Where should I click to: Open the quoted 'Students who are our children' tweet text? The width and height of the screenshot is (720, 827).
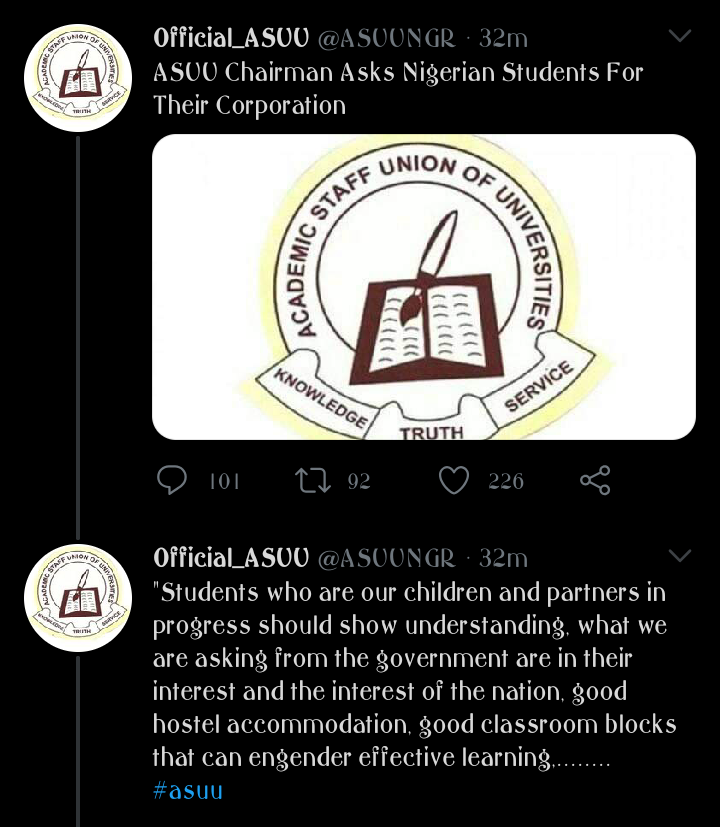[x=415, y=675]
